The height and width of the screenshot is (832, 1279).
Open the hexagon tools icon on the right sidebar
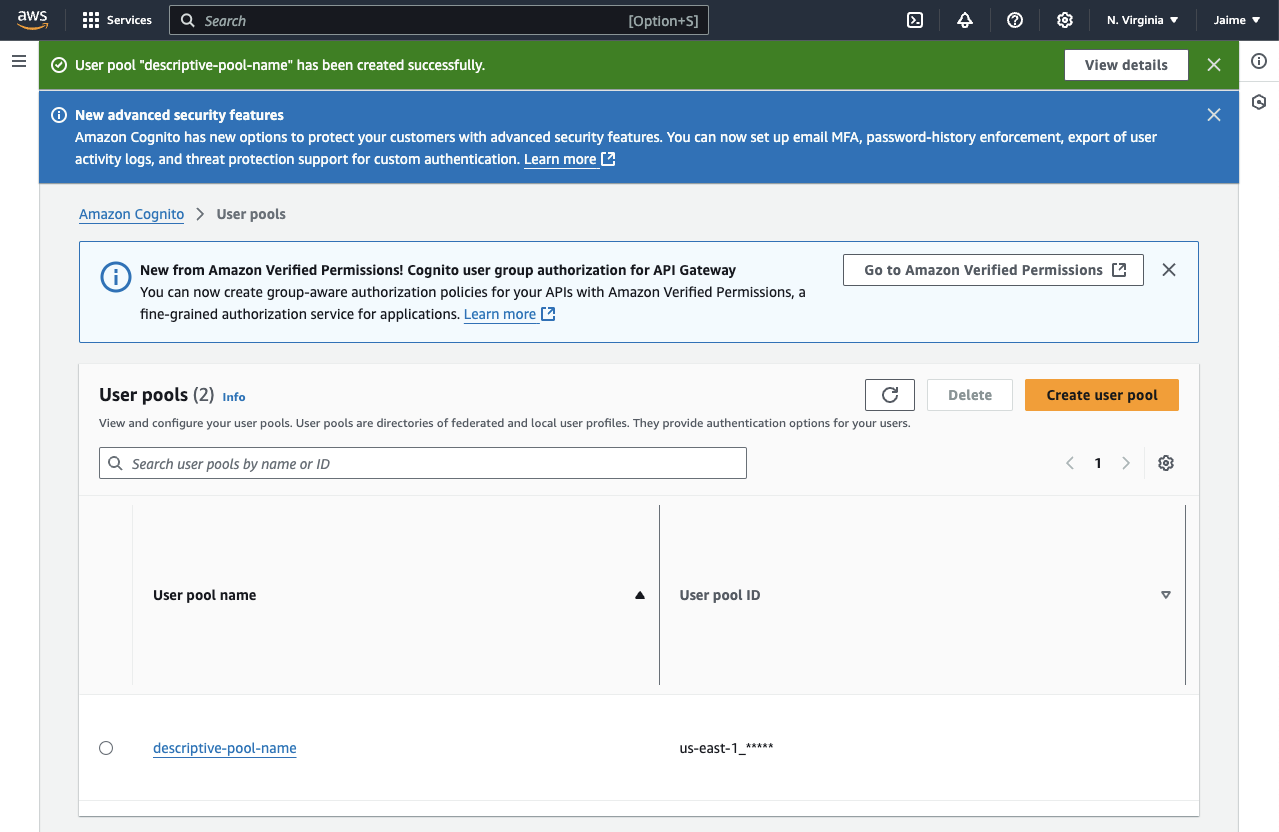[1259, 102]
